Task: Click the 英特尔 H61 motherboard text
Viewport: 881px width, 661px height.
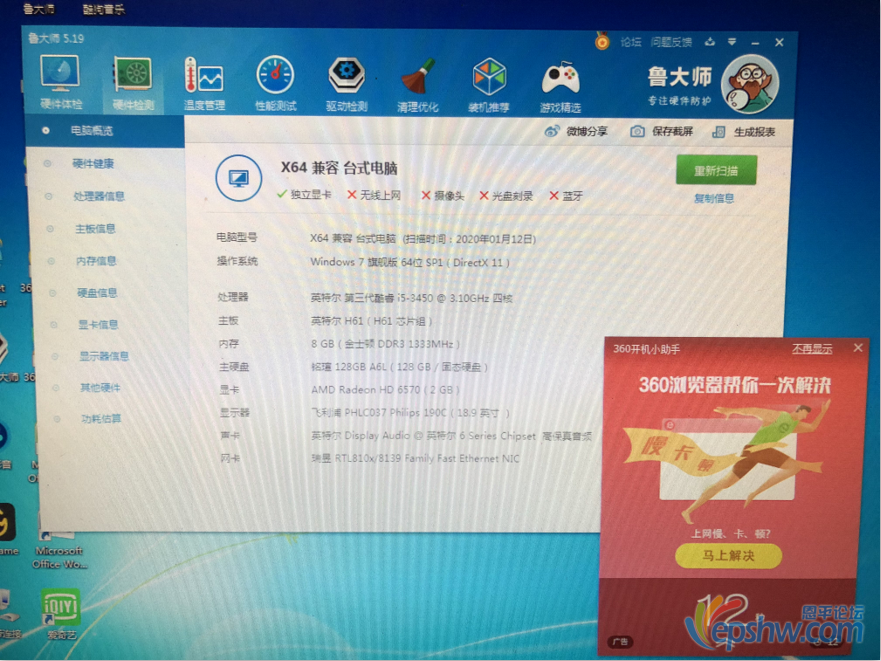Action: tap(371, 321)
